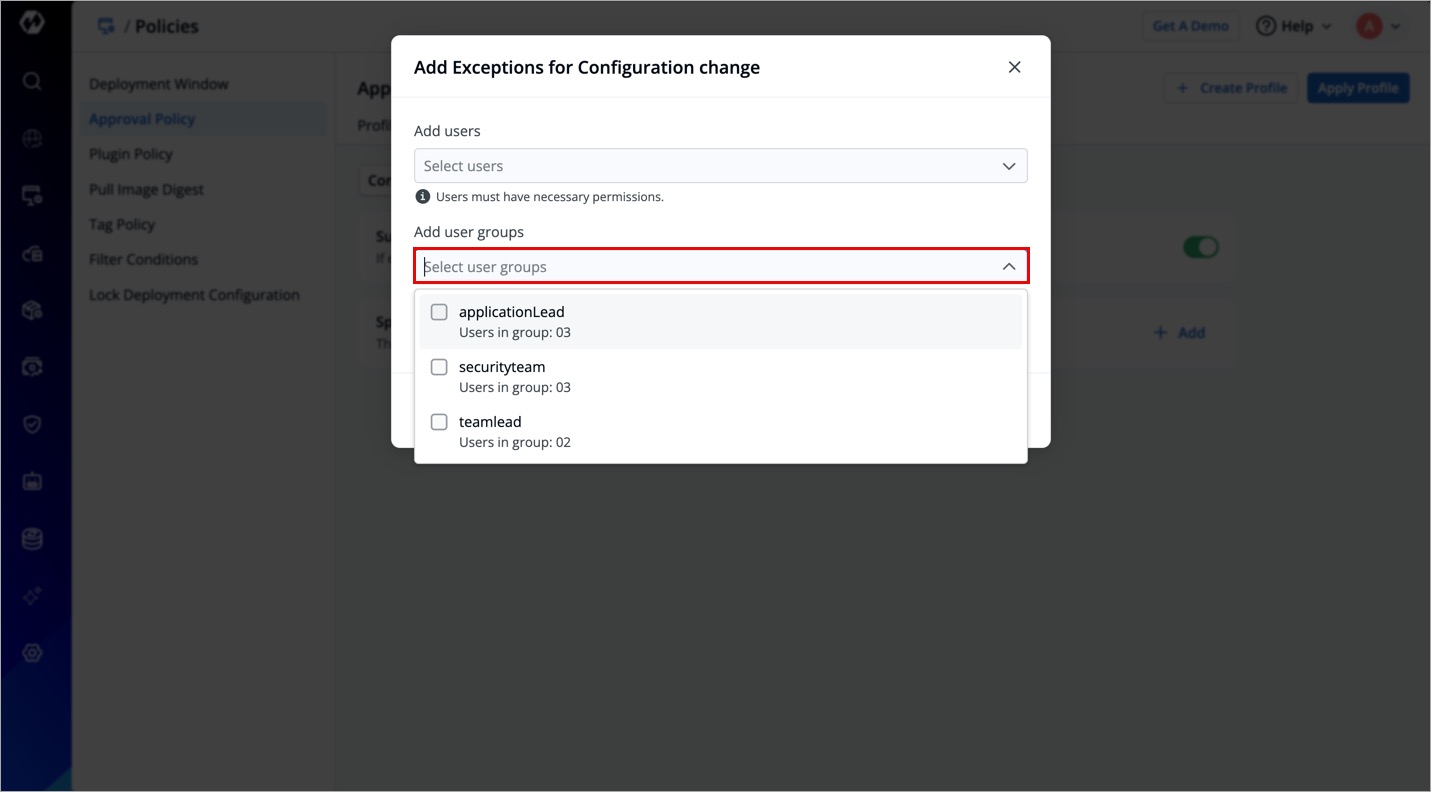Select Plugin Policy in sidebar
The height and width of the screenshot is (792, 1431).
point(131,154)
